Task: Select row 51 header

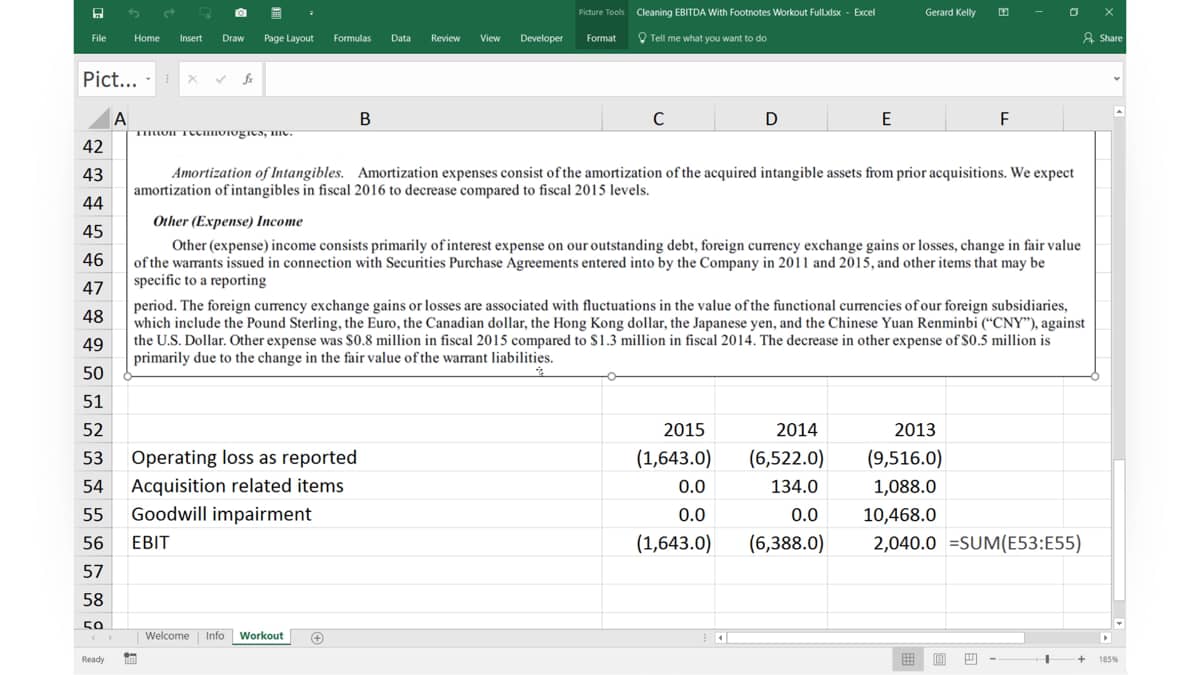Action: 93,401
